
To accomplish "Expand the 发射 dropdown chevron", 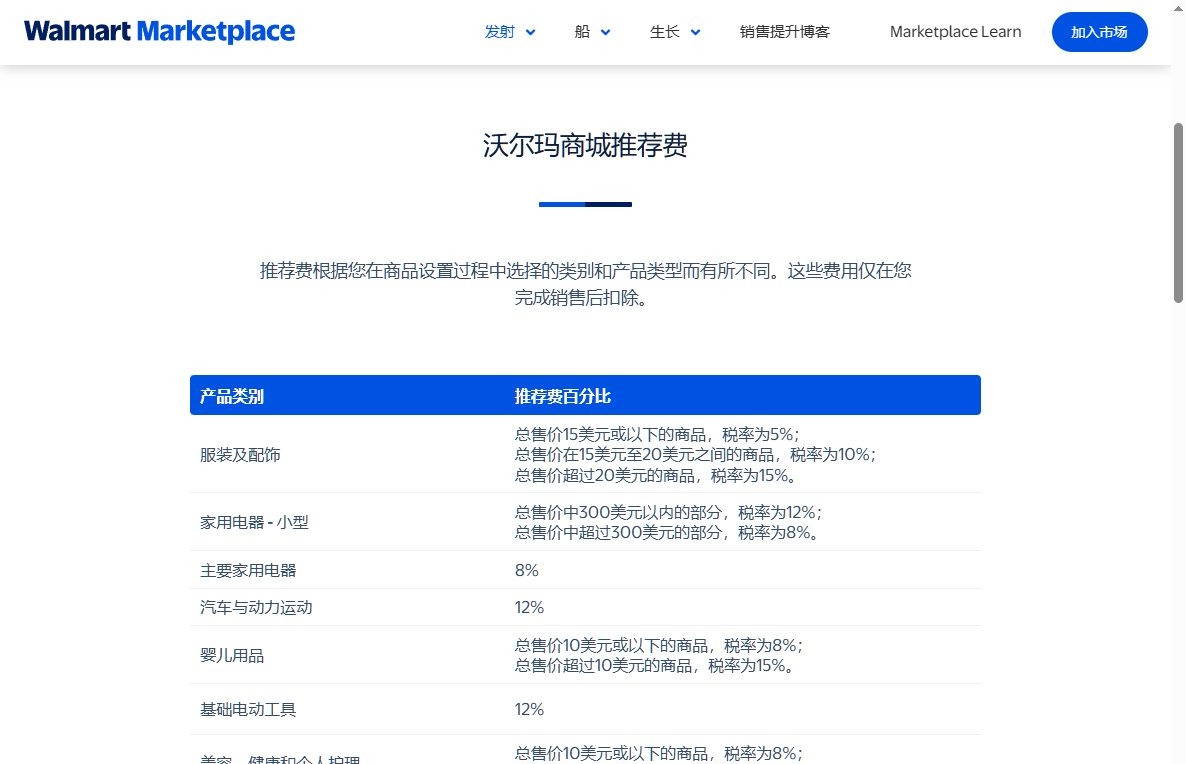I will [x=530, y=33].
